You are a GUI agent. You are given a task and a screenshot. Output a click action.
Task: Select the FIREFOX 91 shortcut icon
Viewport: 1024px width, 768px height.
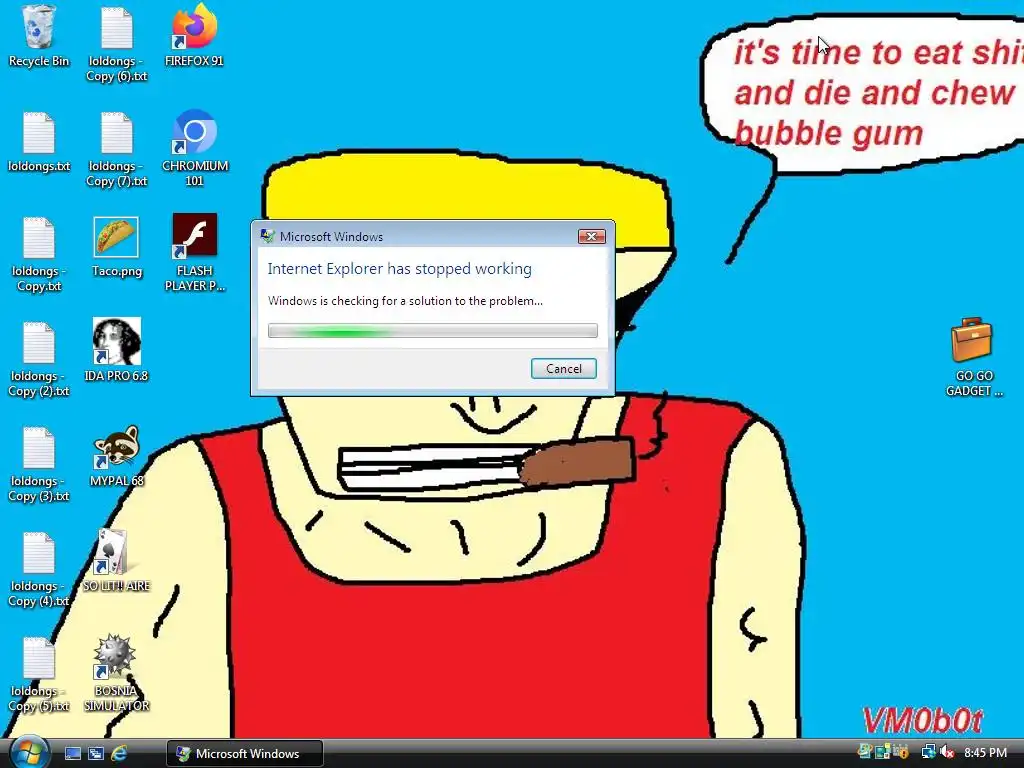194,36
